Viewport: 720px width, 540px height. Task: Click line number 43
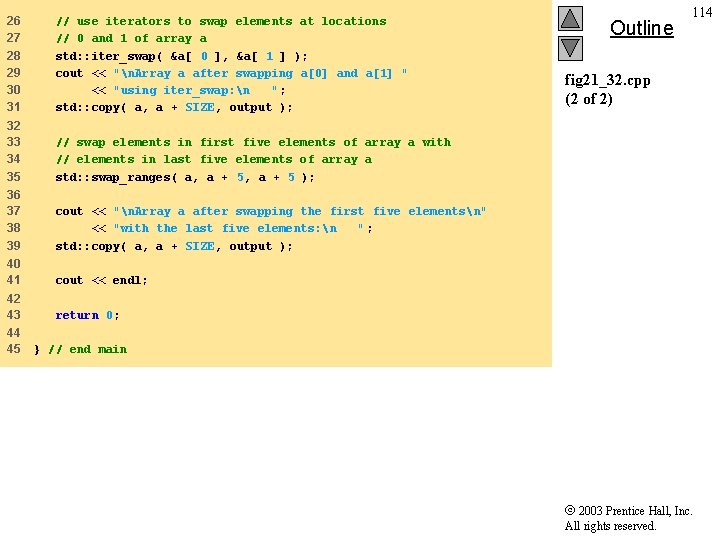click(x=13, y=315)
